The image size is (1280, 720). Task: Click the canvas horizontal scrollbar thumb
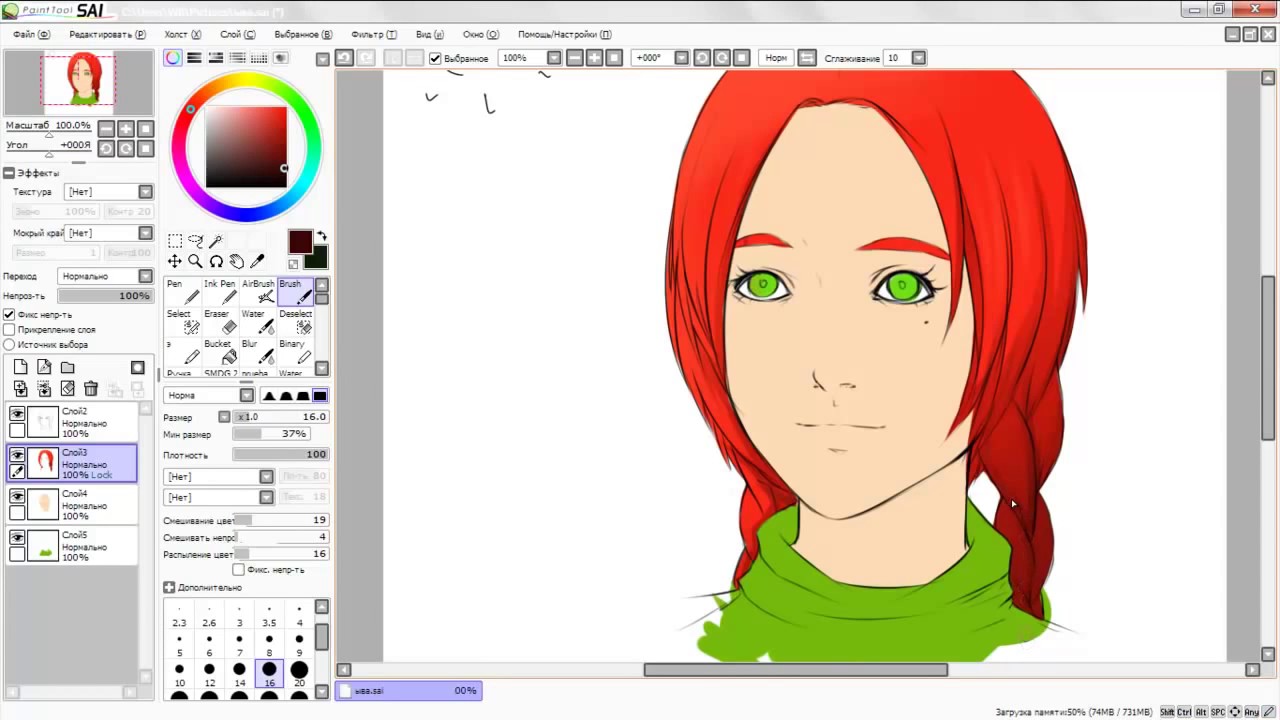pos(795,670)
